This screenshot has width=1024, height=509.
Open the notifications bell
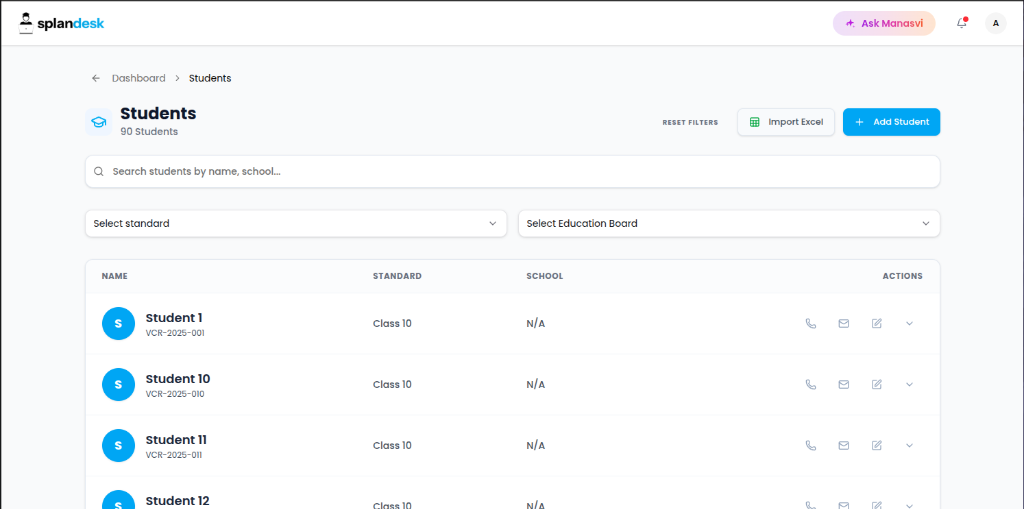961,24
